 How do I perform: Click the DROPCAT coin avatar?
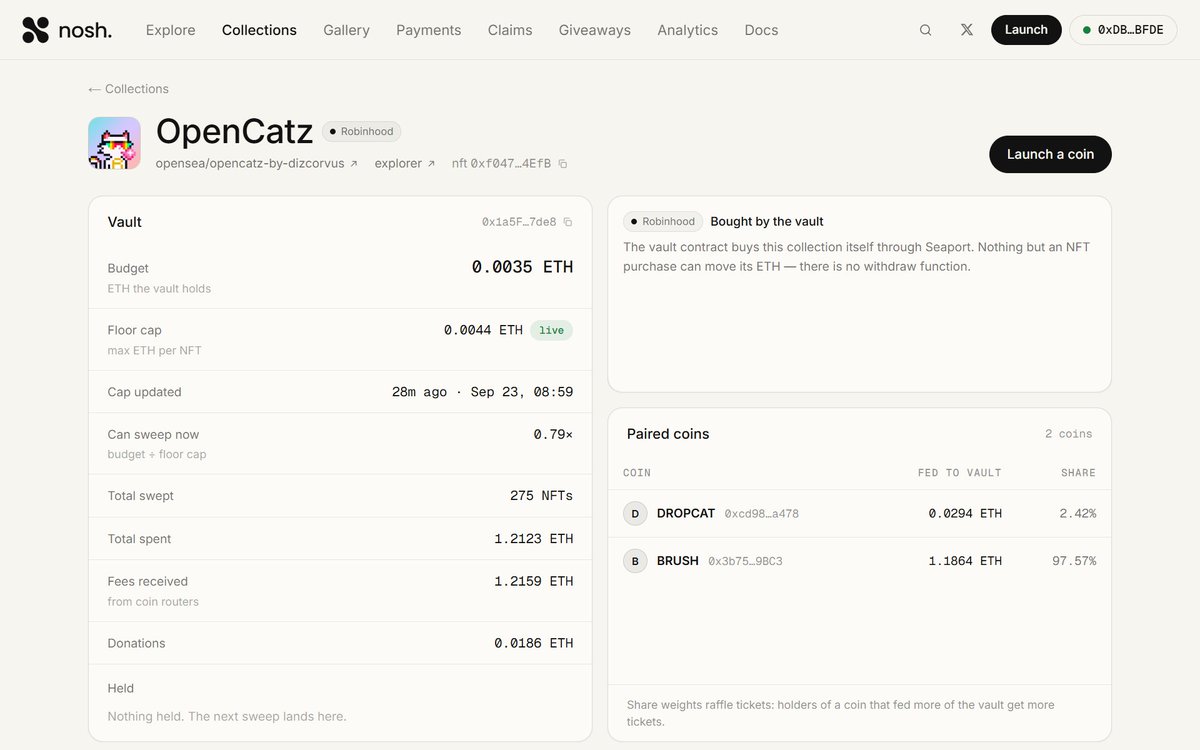pos(635,513)
